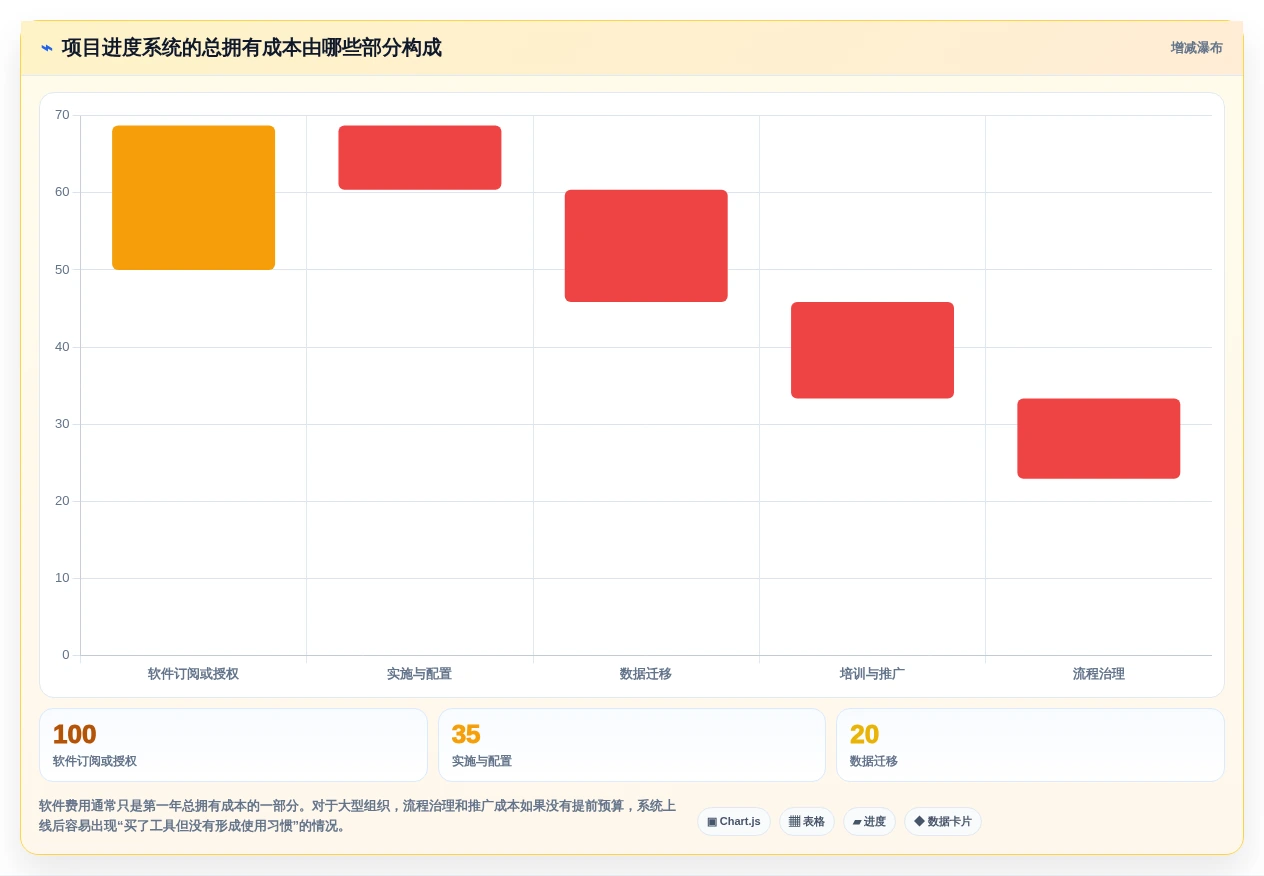Click the Chart.js tag chip
This screenshot has height=876, width=1264.
734,822
